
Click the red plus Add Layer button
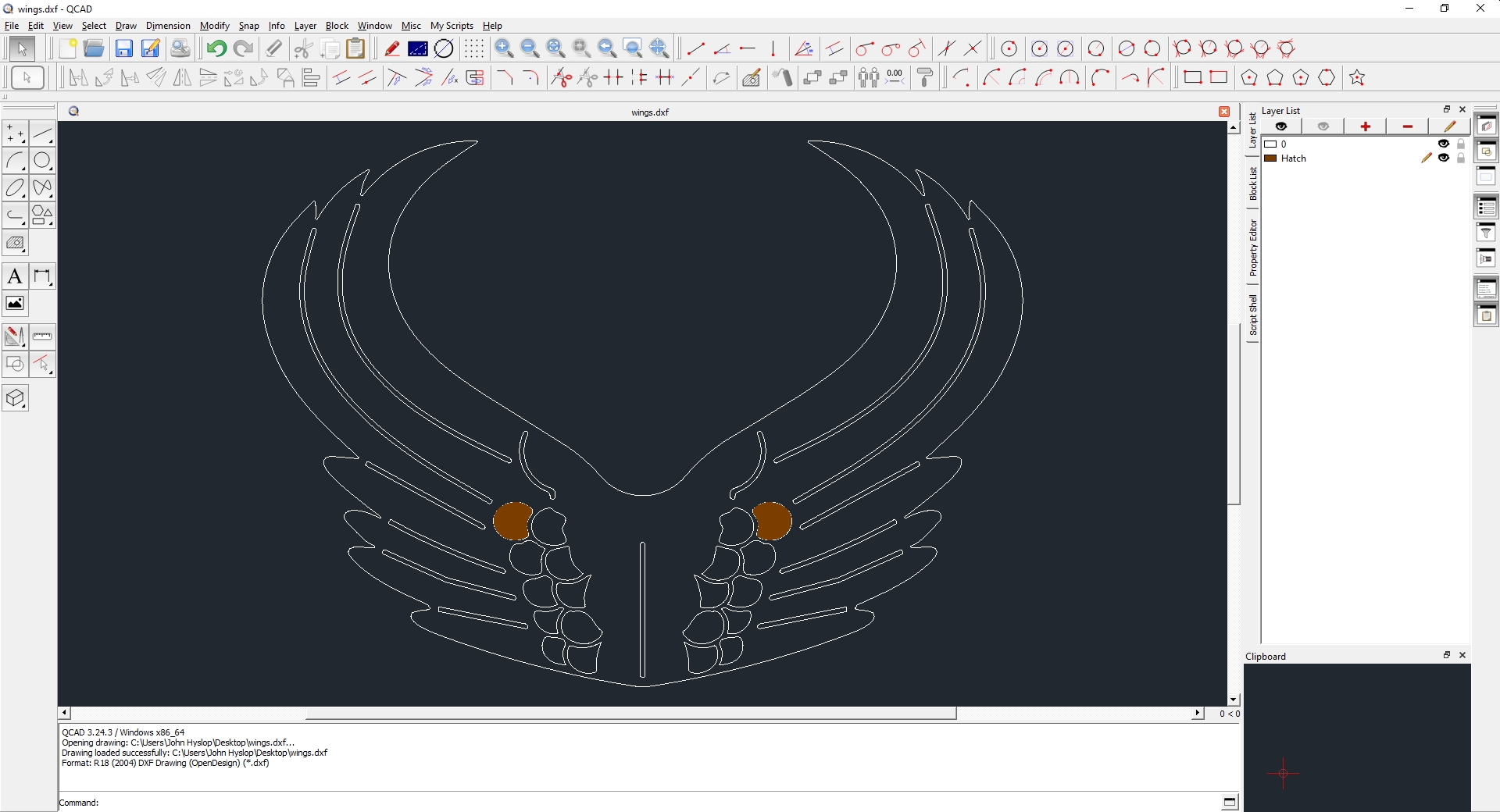[x=1365, y=126]
